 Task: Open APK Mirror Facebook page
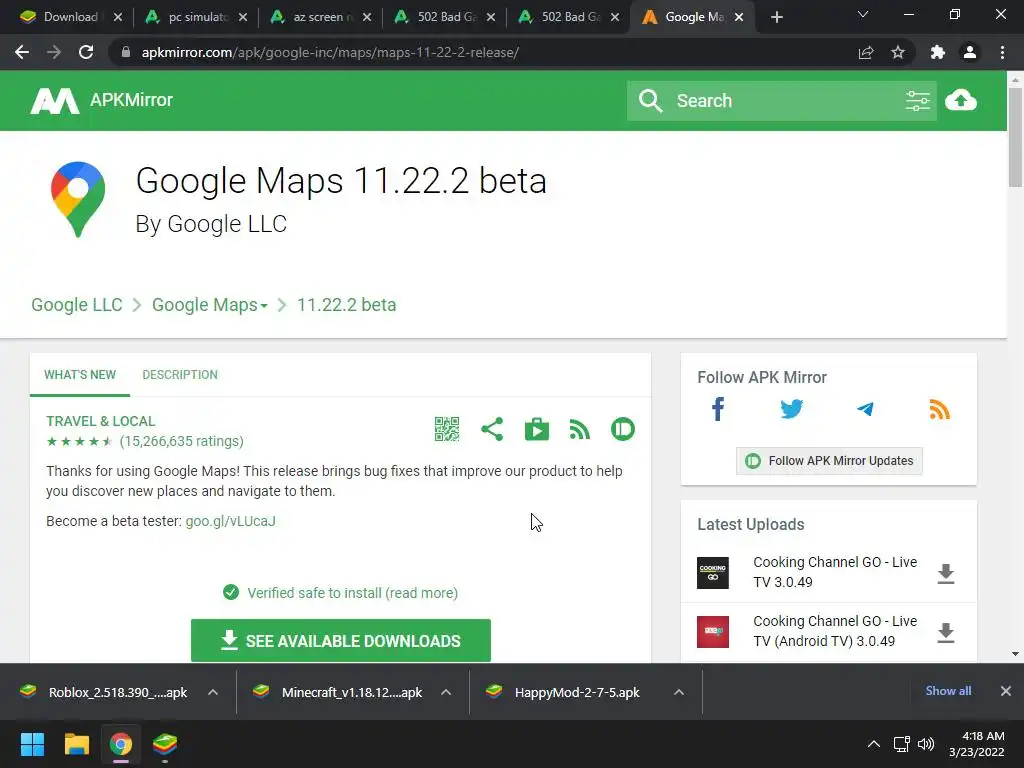click(718, 409)
